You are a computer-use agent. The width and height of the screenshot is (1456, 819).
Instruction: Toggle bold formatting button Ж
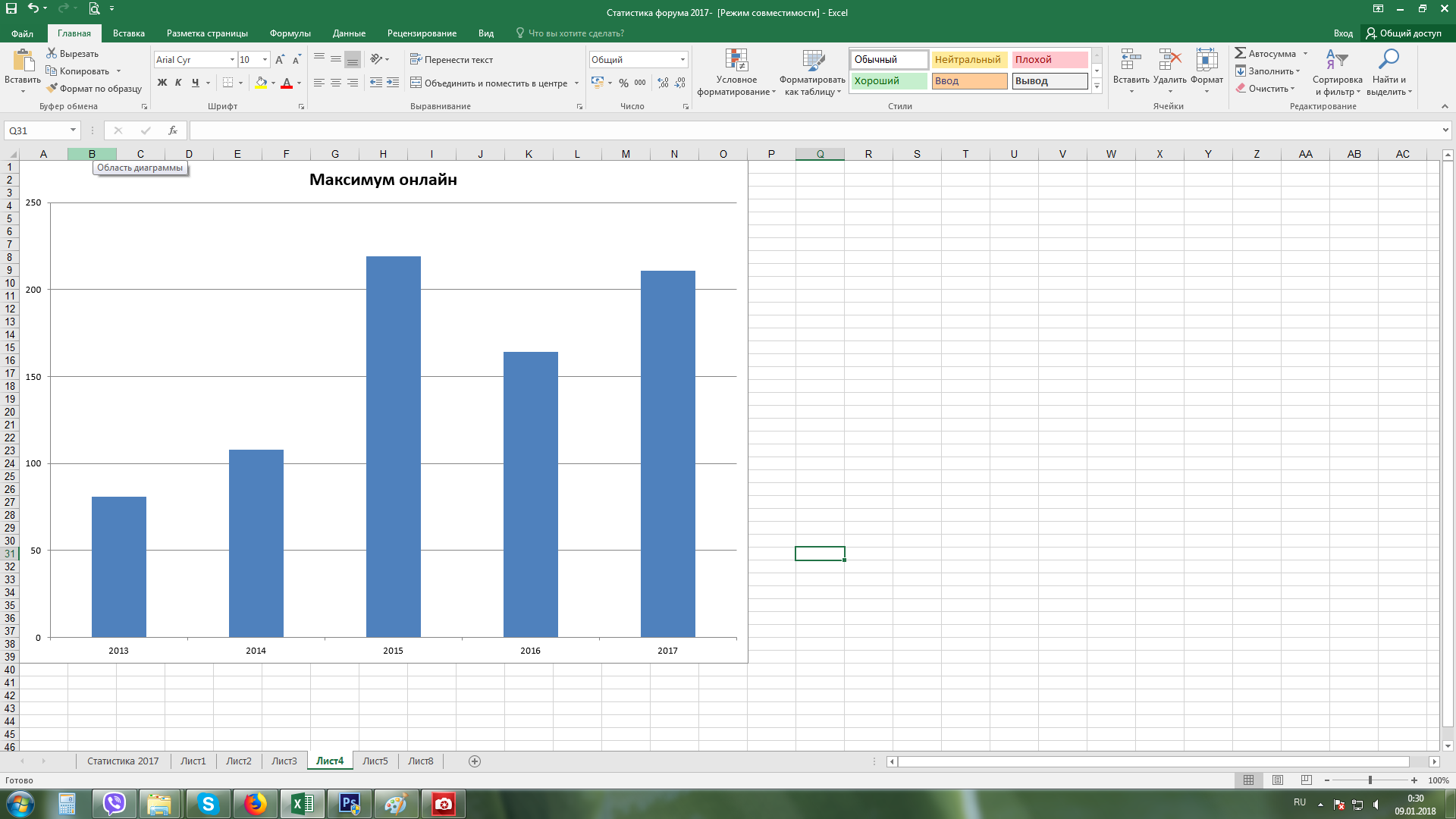click(162, 83)
